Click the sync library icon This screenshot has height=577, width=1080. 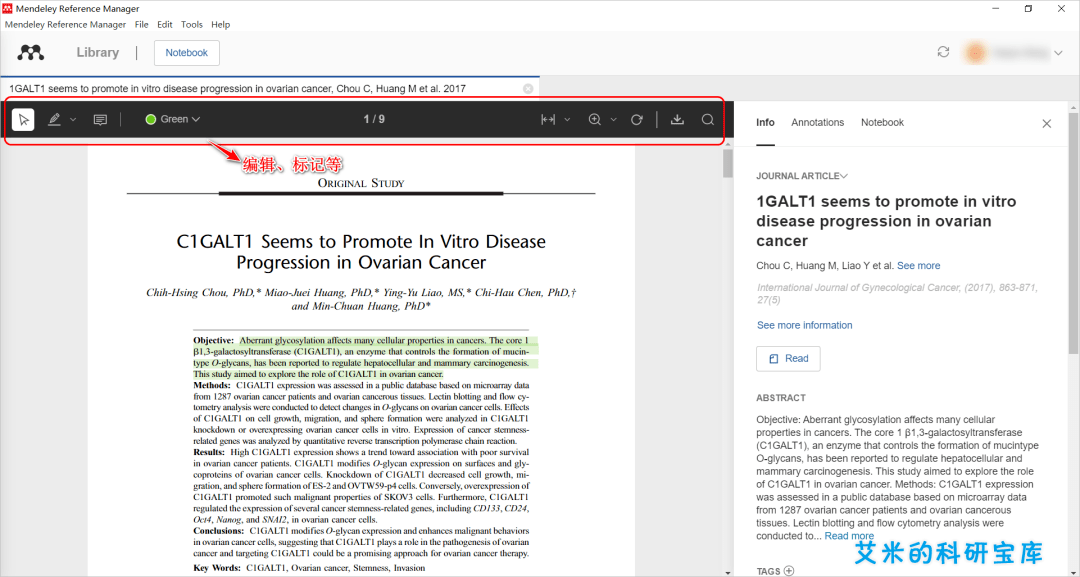point(943,53)
